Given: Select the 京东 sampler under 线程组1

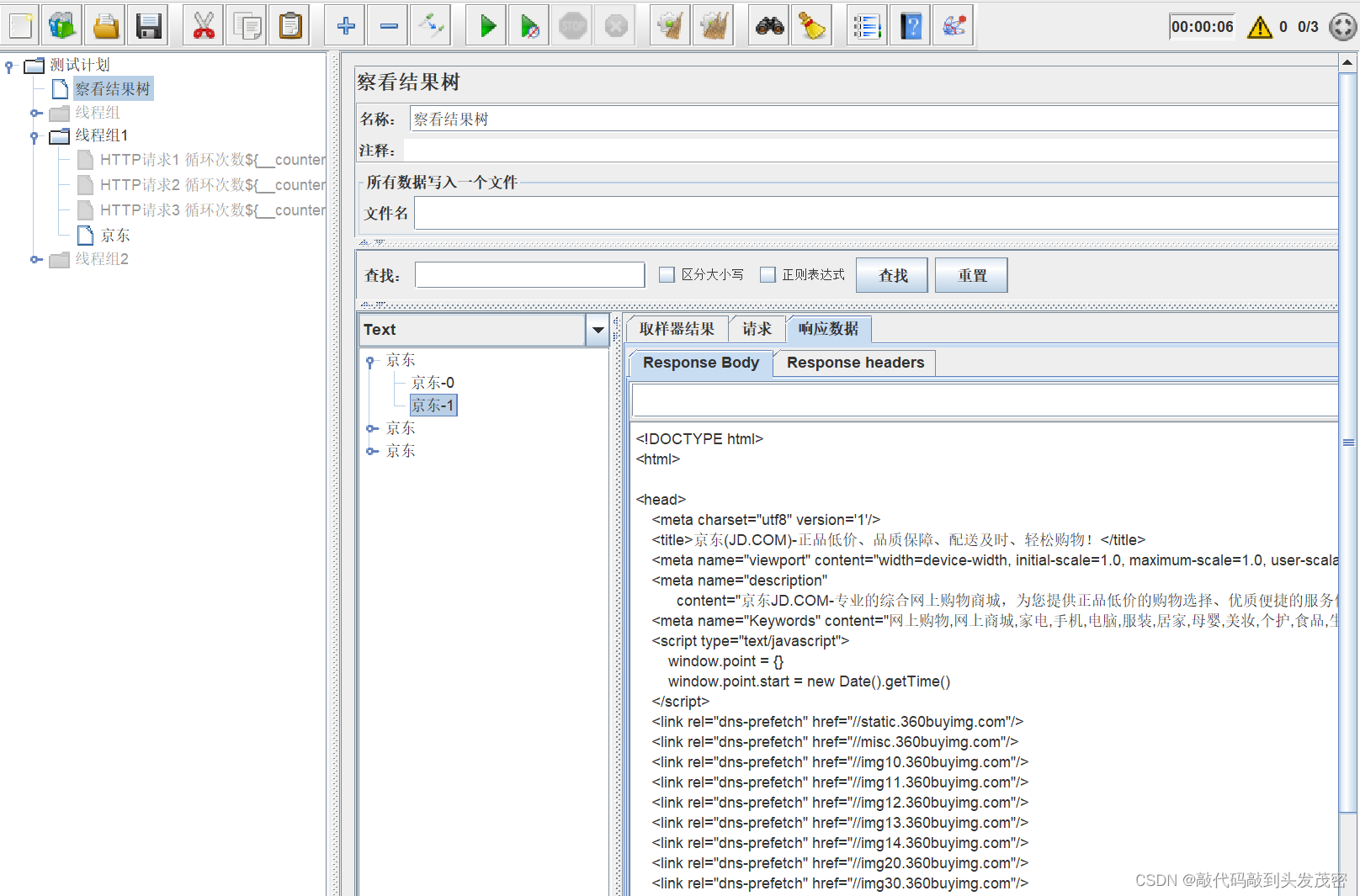Looking at the screenshot, I should pyautogui.click(x=115, y=236).
